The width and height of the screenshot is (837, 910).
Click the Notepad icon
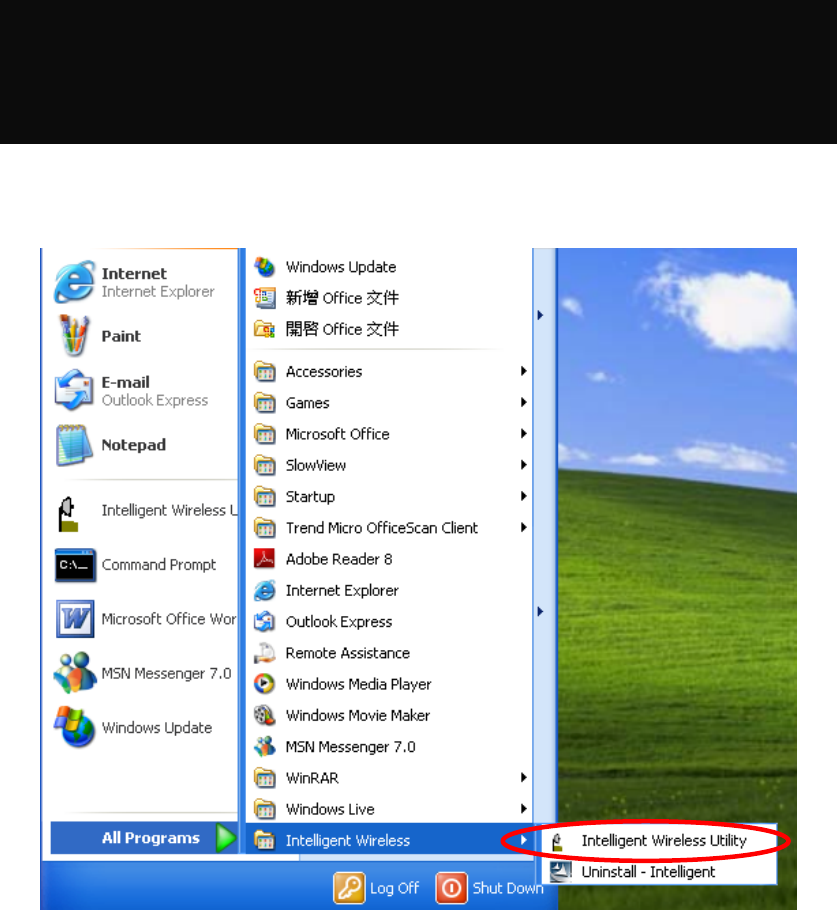74,445
